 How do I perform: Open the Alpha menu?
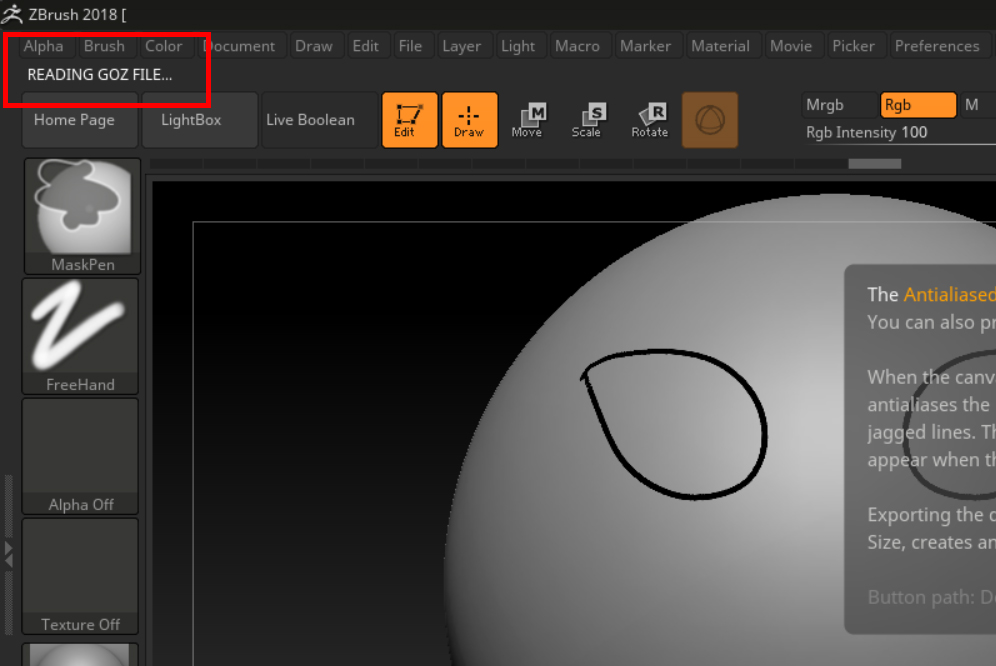[43, 46]
